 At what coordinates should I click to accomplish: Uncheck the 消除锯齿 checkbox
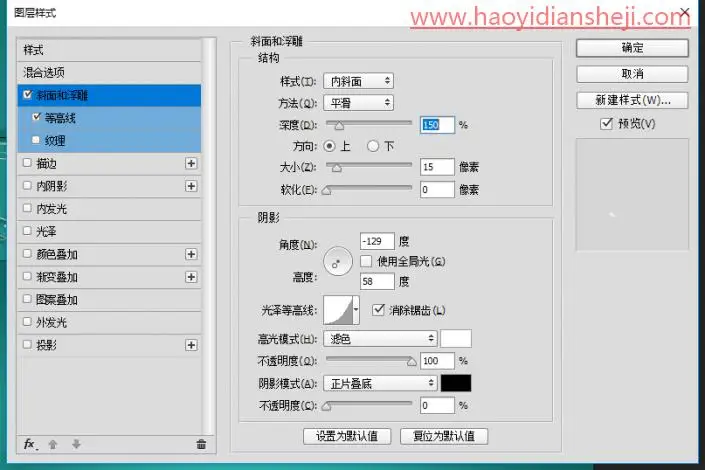(379, 309)
